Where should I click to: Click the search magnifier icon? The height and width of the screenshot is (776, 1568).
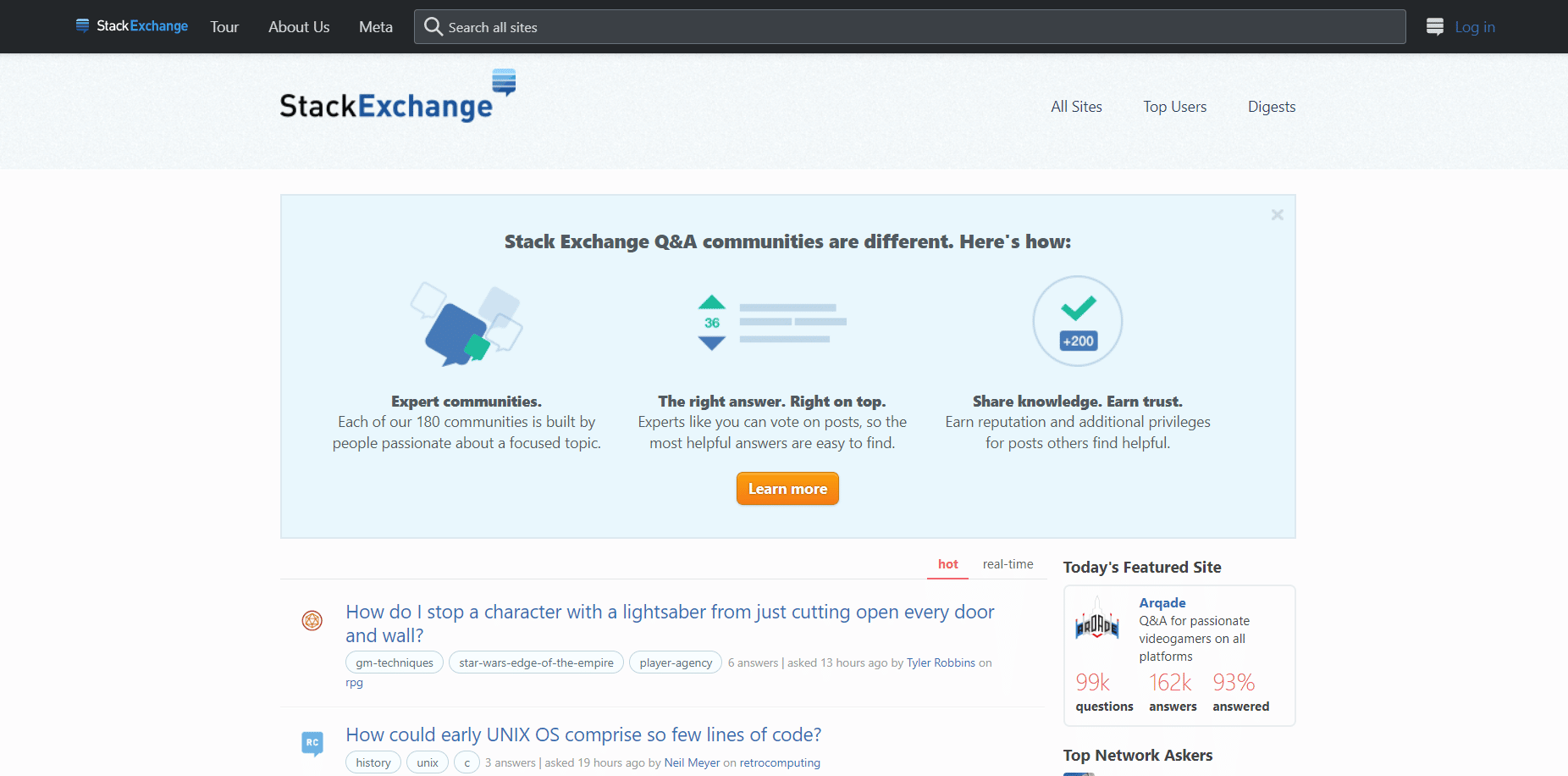click(433, 27)
